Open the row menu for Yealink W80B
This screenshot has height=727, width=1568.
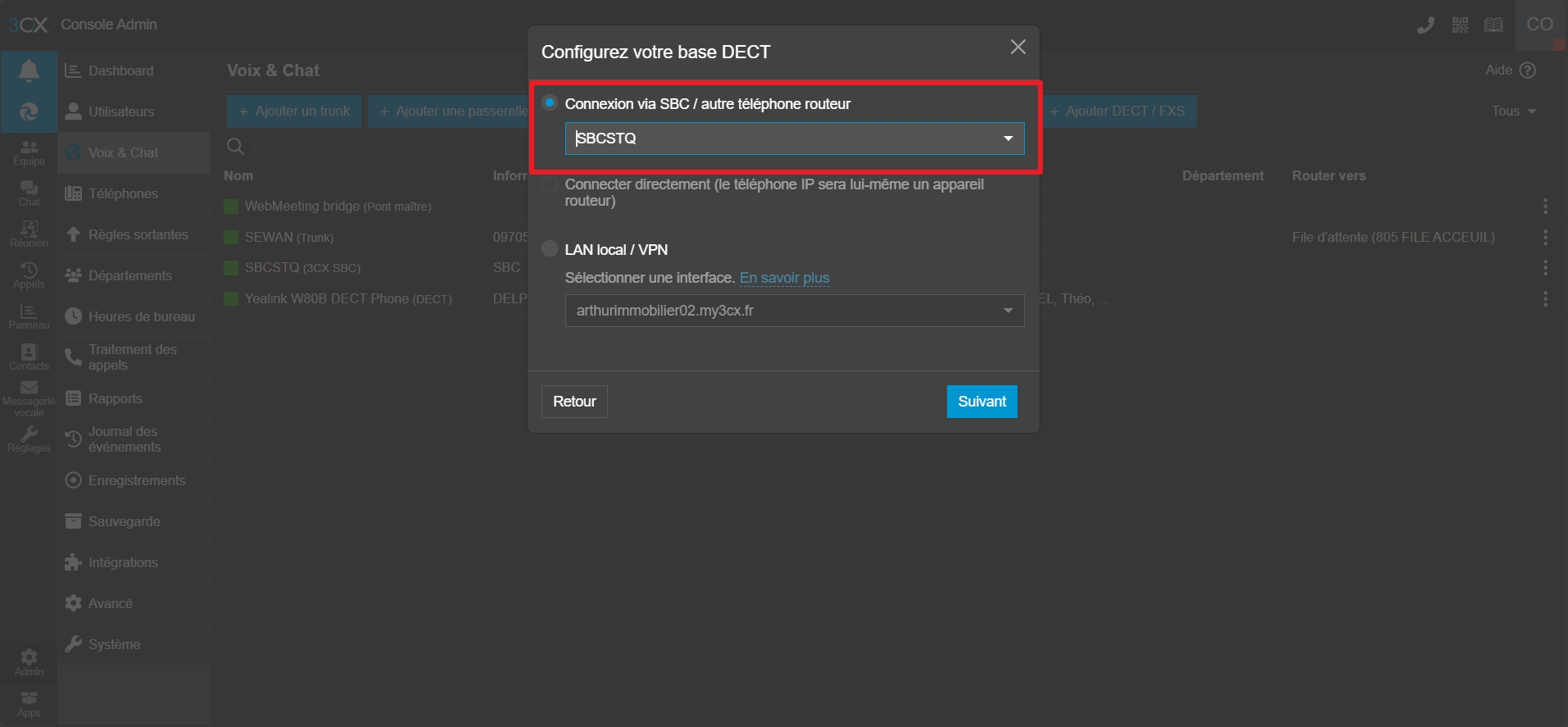coord(1545,298)
